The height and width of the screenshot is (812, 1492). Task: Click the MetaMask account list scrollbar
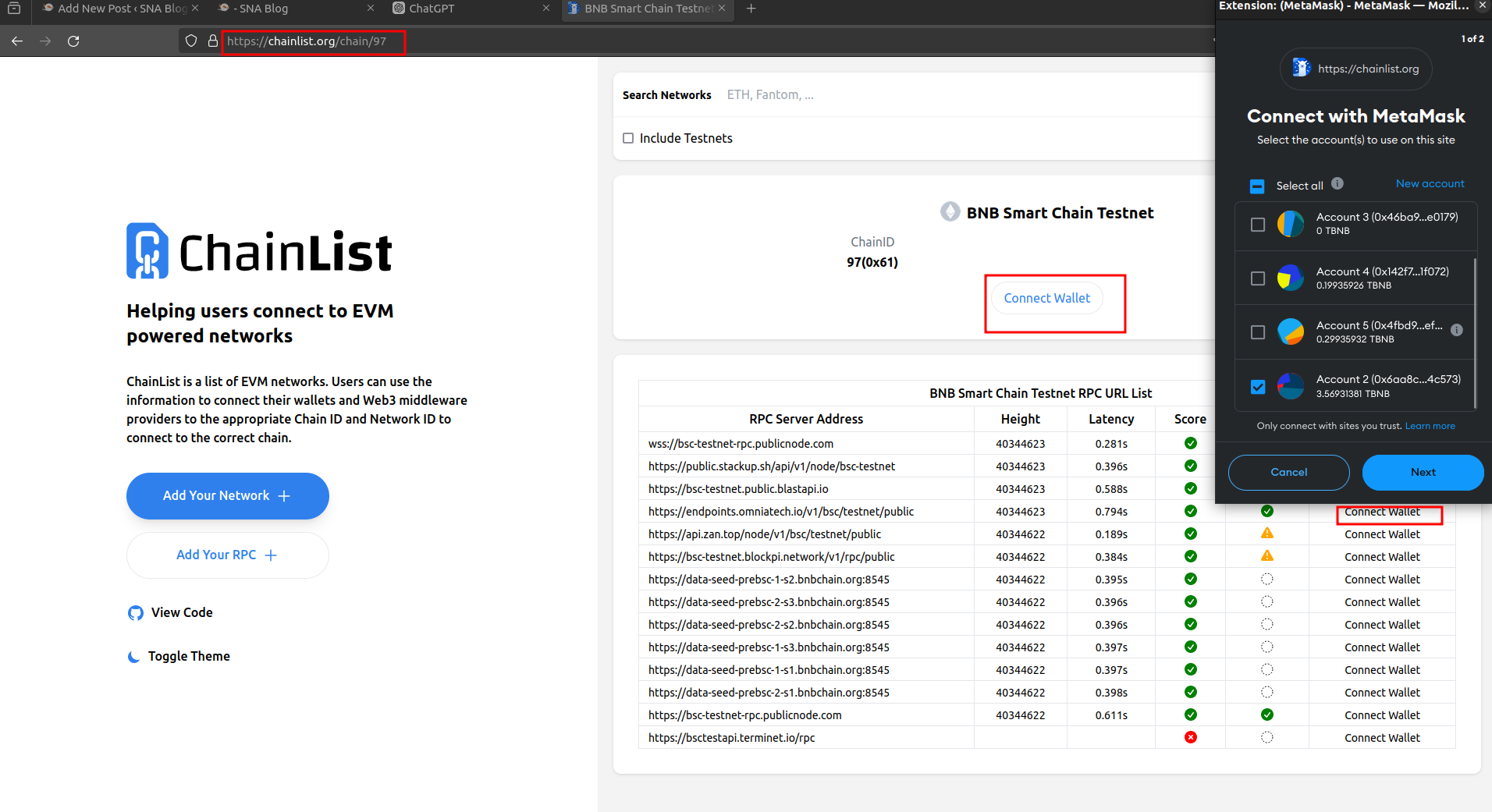[1474, 333]
